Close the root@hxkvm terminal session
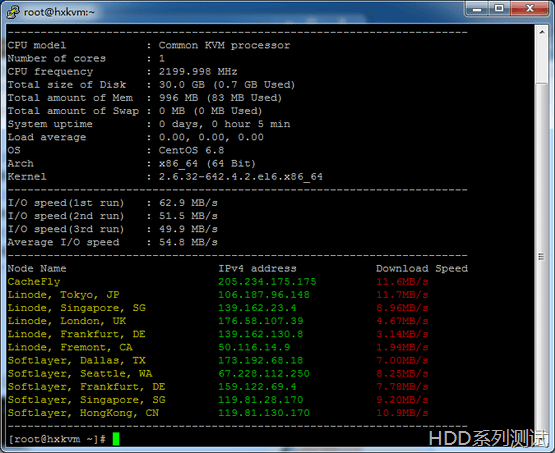 click(530, 9)
